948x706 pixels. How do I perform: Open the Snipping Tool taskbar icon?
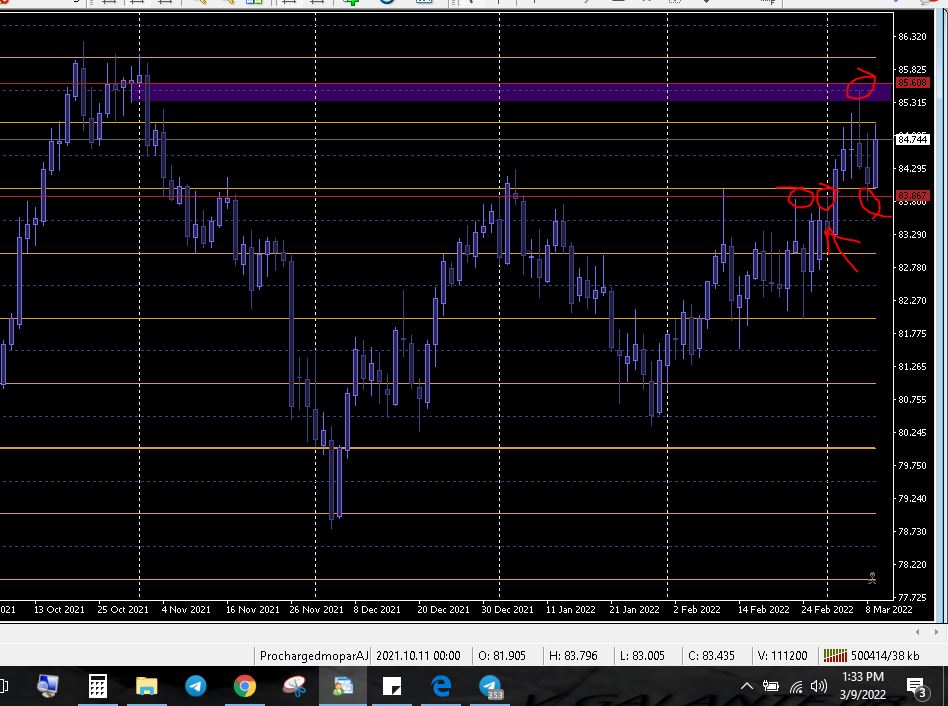coord(294,686)
